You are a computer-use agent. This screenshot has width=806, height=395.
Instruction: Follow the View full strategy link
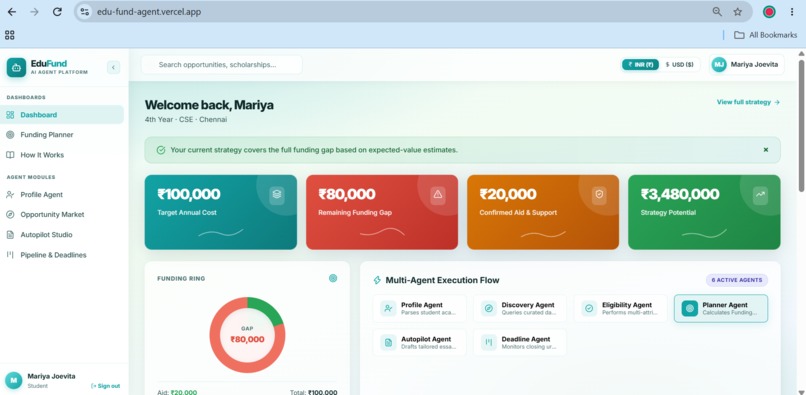pos(748,102)
